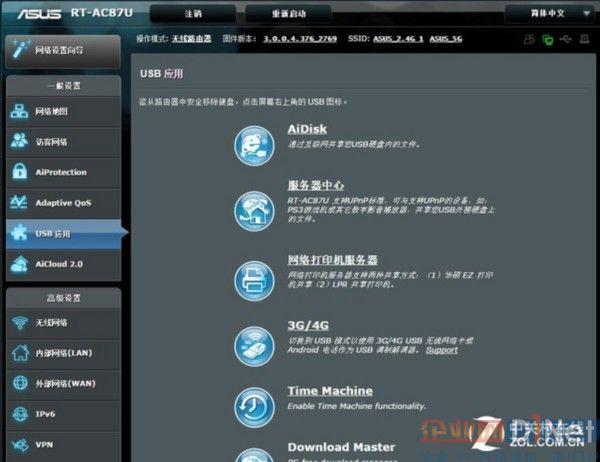Screen dimensions: 600x462
Task: Open the Download Master title link
Action: click(x=341, y=447)
